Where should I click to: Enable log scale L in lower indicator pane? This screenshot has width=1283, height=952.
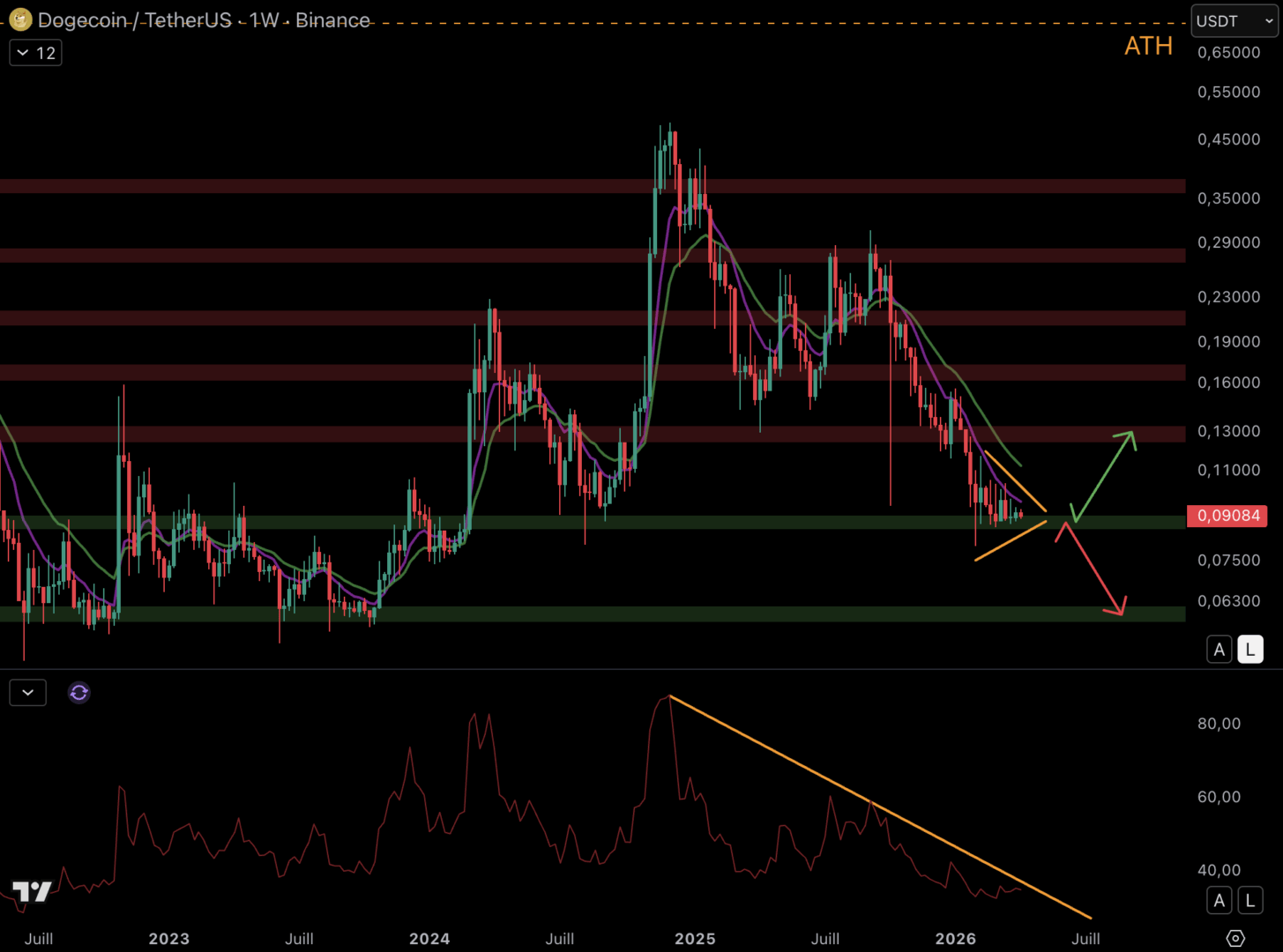(x=1249, y=900)
